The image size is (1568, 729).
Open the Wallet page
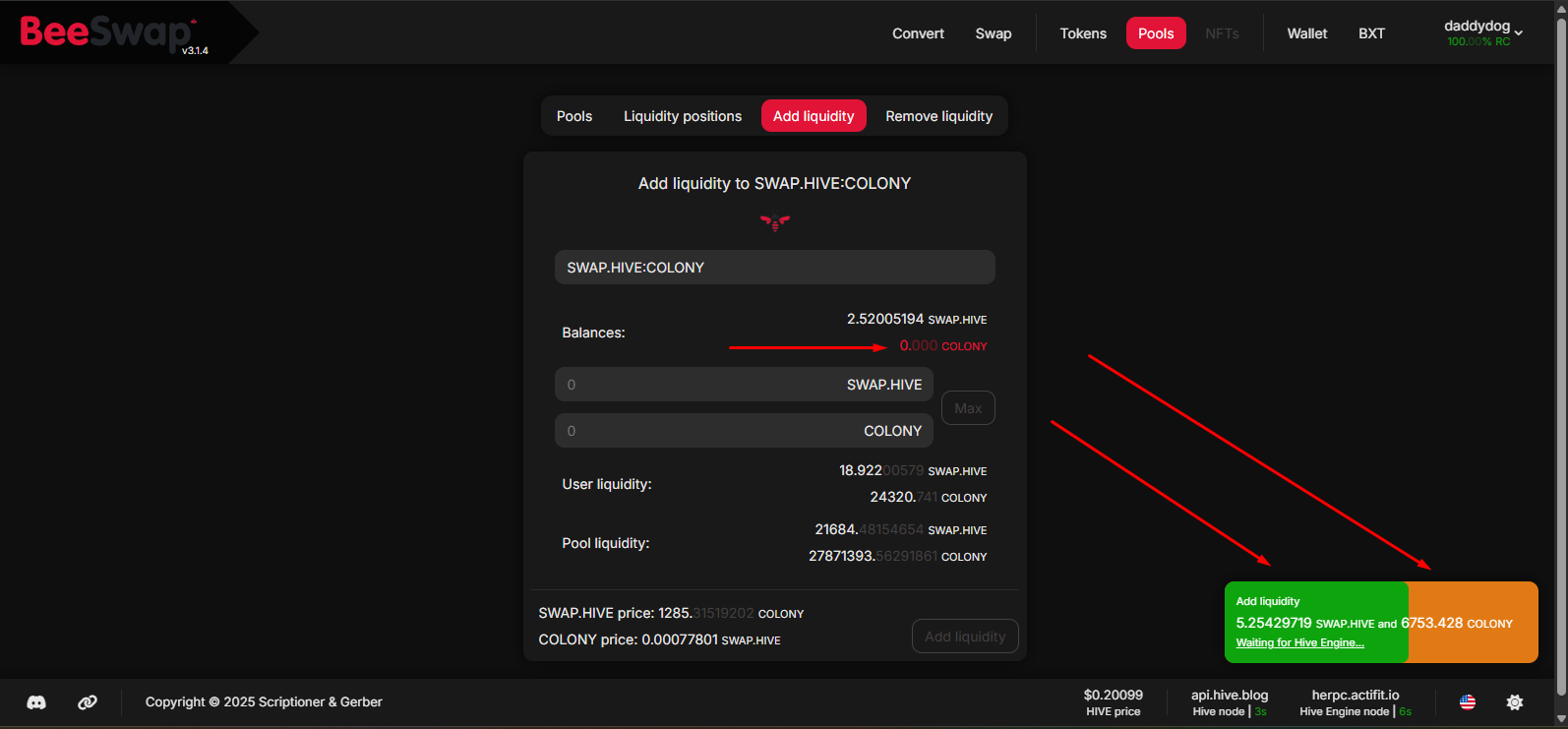point(1307,33)
